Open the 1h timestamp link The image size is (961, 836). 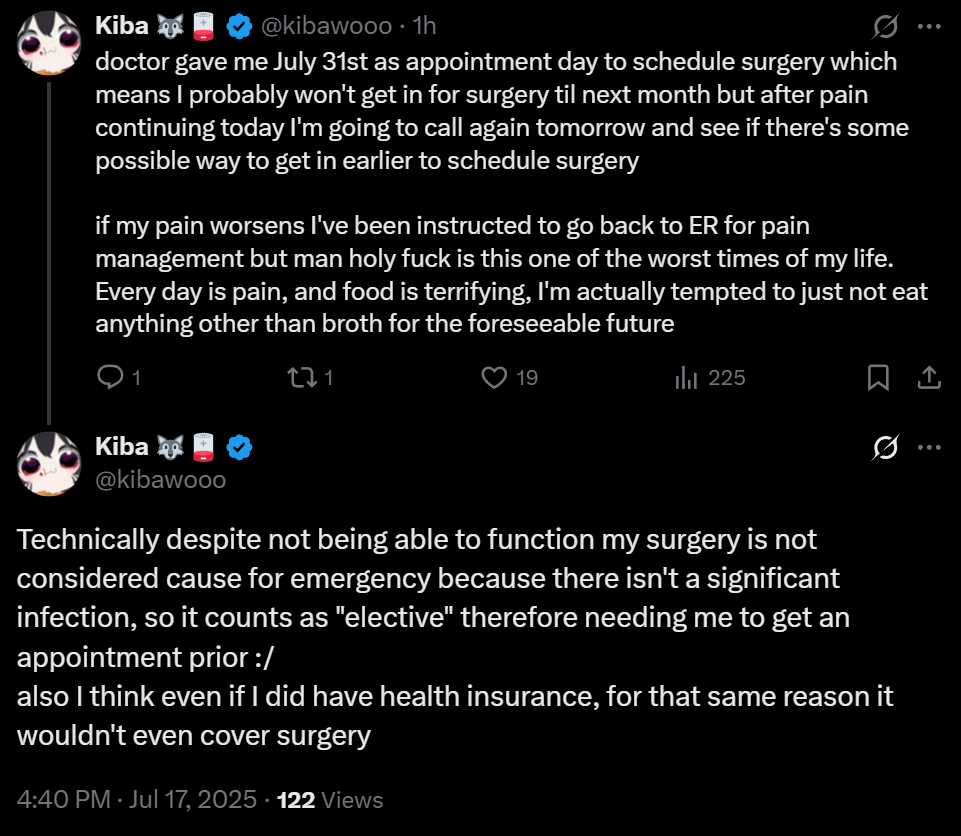coord(425,26)
